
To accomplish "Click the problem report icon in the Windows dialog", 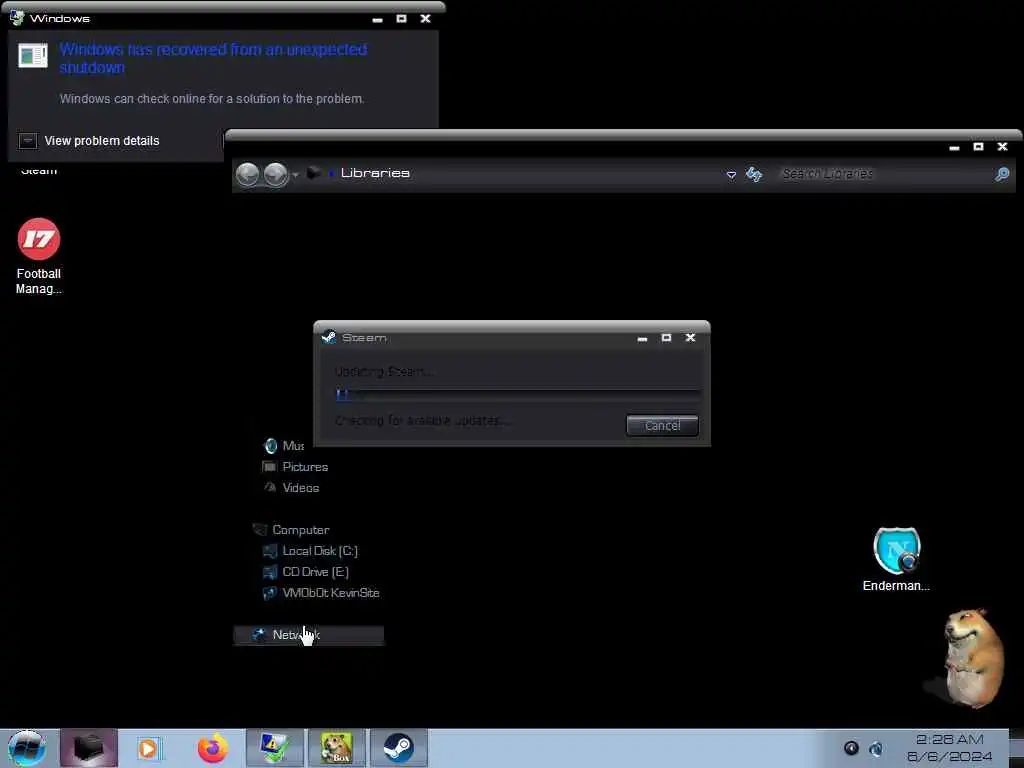I will pyautogui.click(x=33, y=56).
